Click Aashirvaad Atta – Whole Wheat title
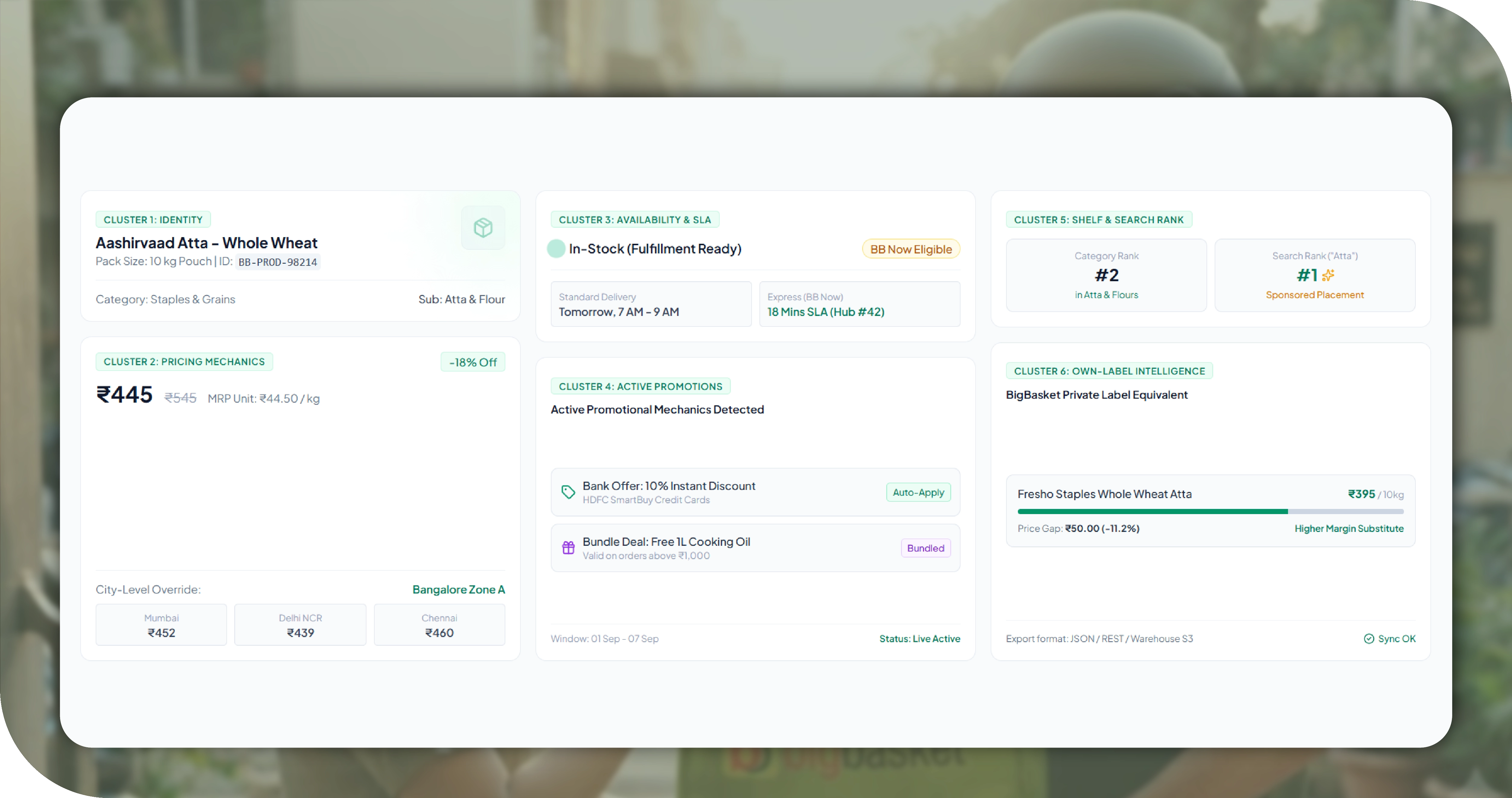Image resolution: width=1512 pixels, height=798 pixels. (x=206, y=243)
